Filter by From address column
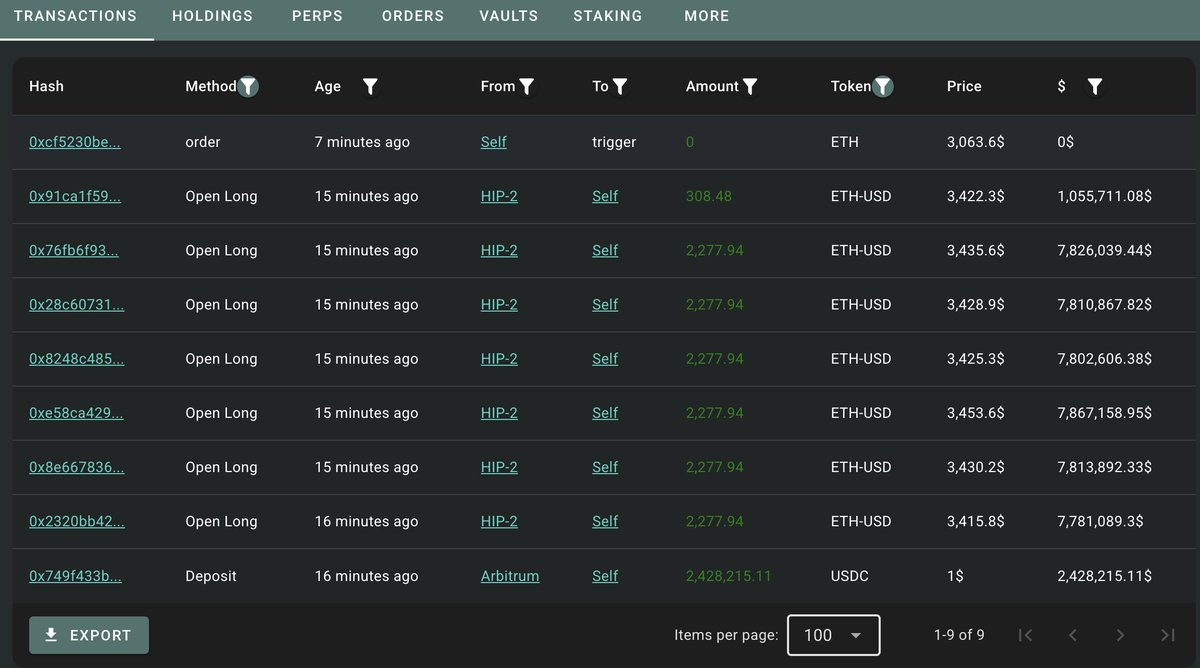The width and height of the screenshot is (1200, 668). [527, 87]
